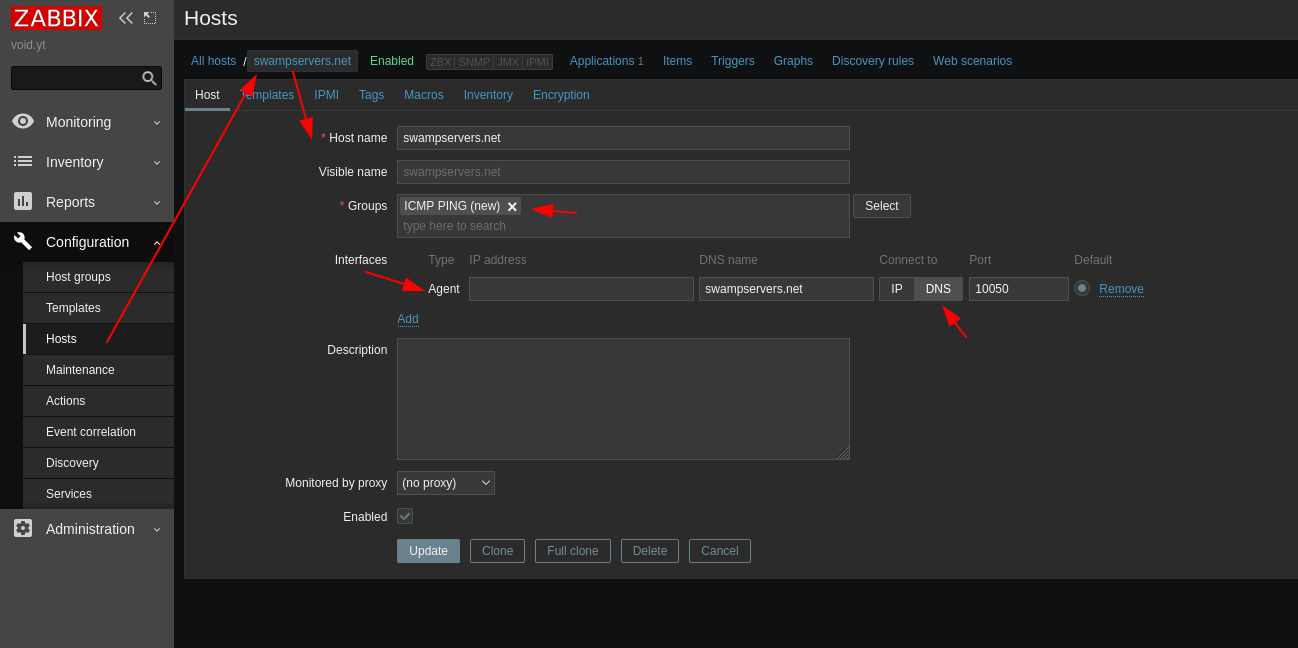Click the ZBX availability indicator

click(440, 62)
